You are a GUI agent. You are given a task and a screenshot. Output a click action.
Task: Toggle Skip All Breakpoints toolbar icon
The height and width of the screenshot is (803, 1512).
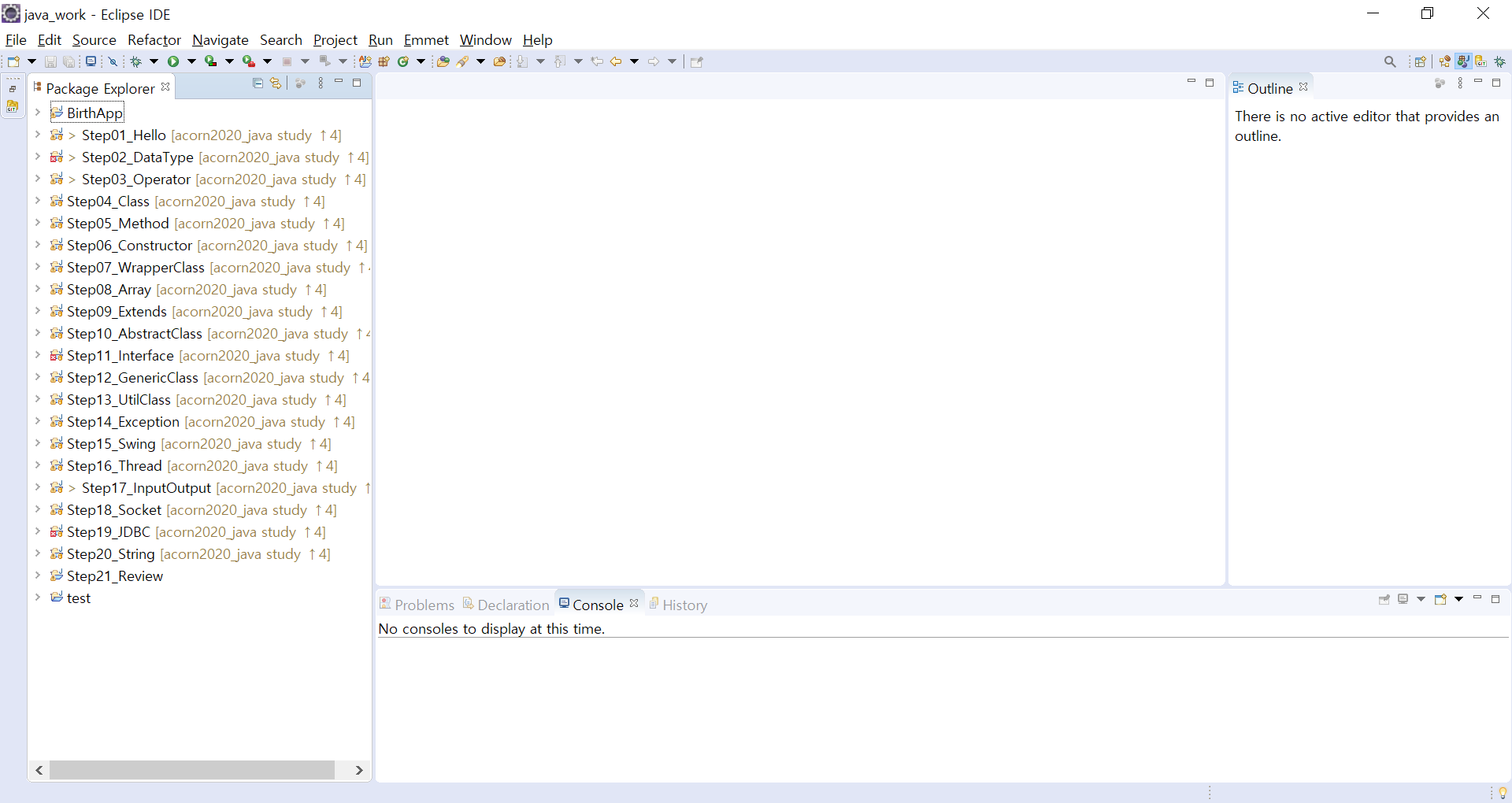pyautogui.click(x=113, y=61)
